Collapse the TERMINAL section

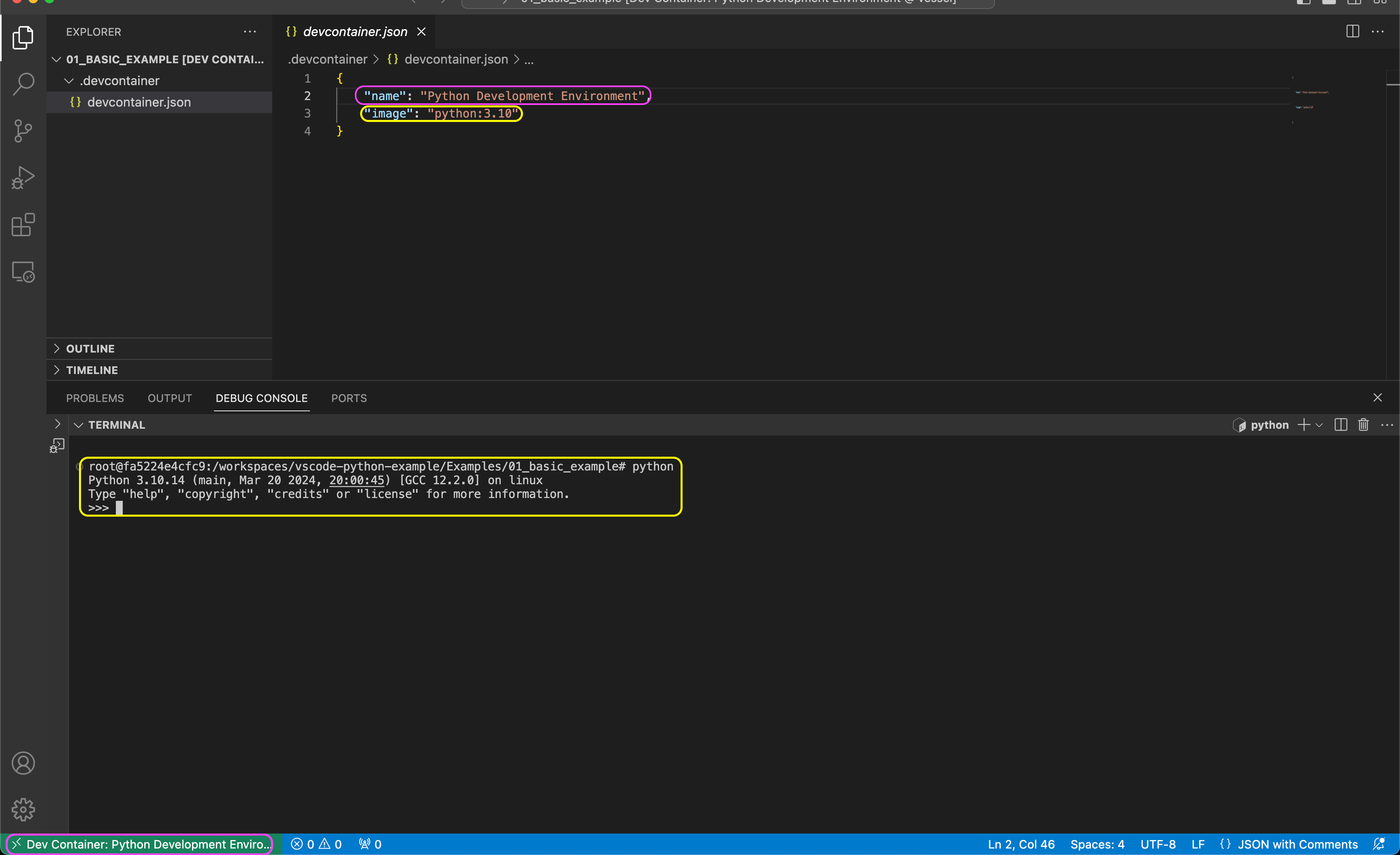pos(79,425)
